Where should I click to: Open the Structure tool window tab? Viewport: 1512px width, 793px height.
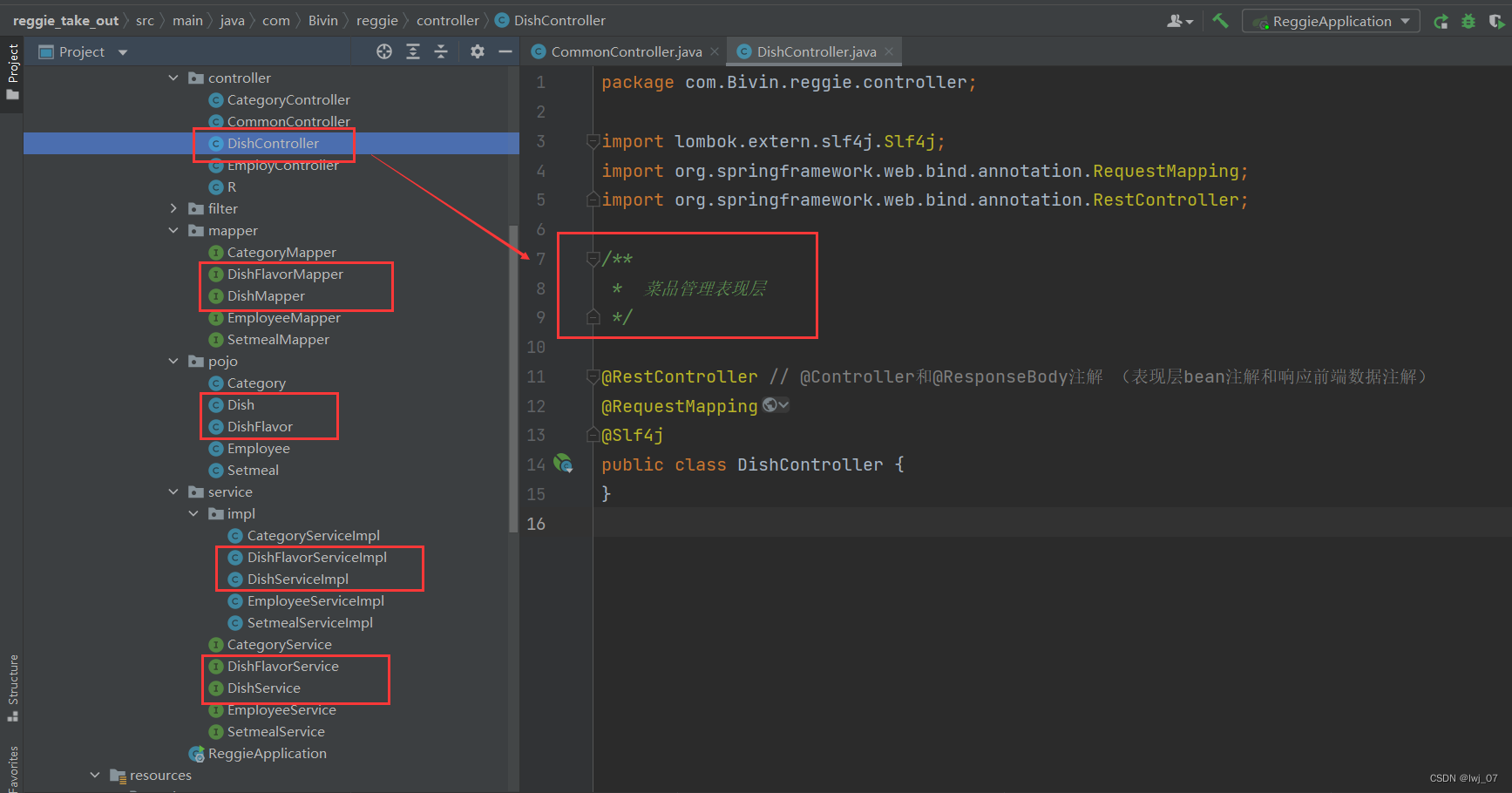pos(12,688)
